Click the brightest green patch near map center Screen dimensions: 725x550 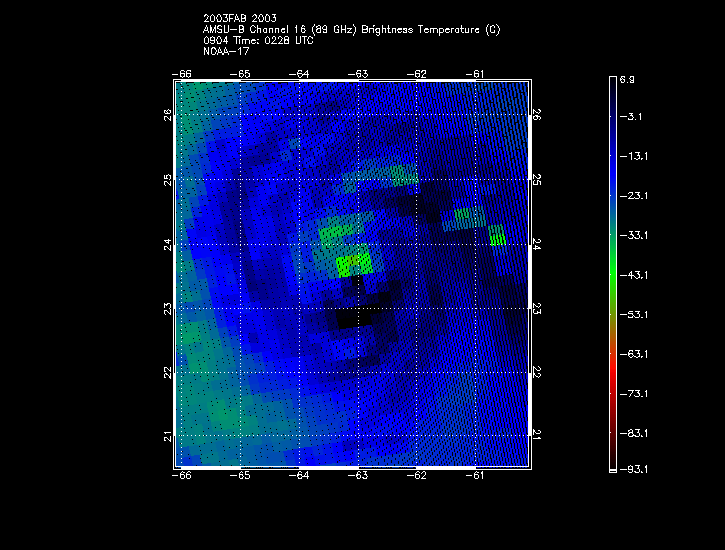(x=354, y=264)
